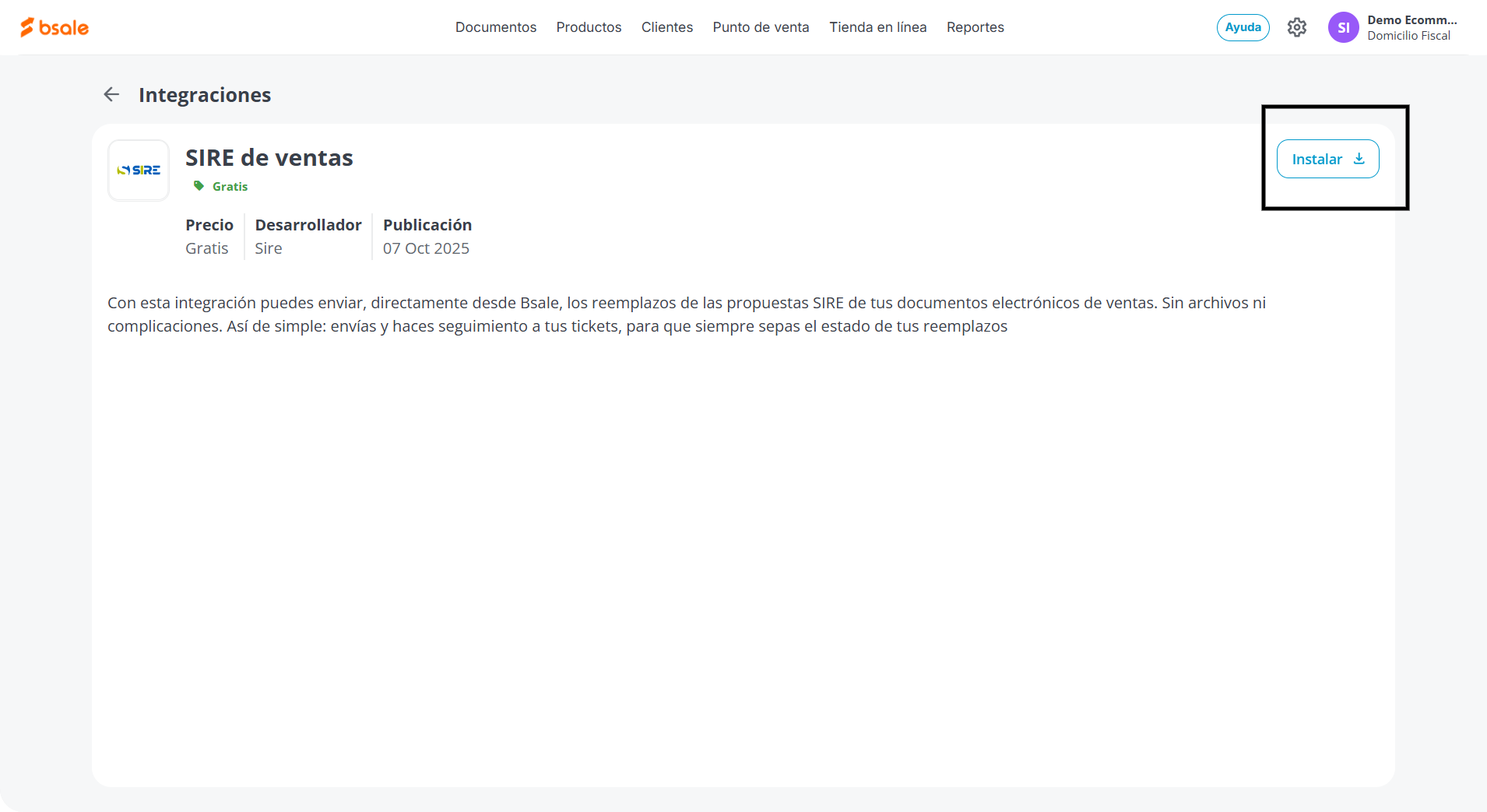Click the integration description paragraph

[x=687, y=315]
